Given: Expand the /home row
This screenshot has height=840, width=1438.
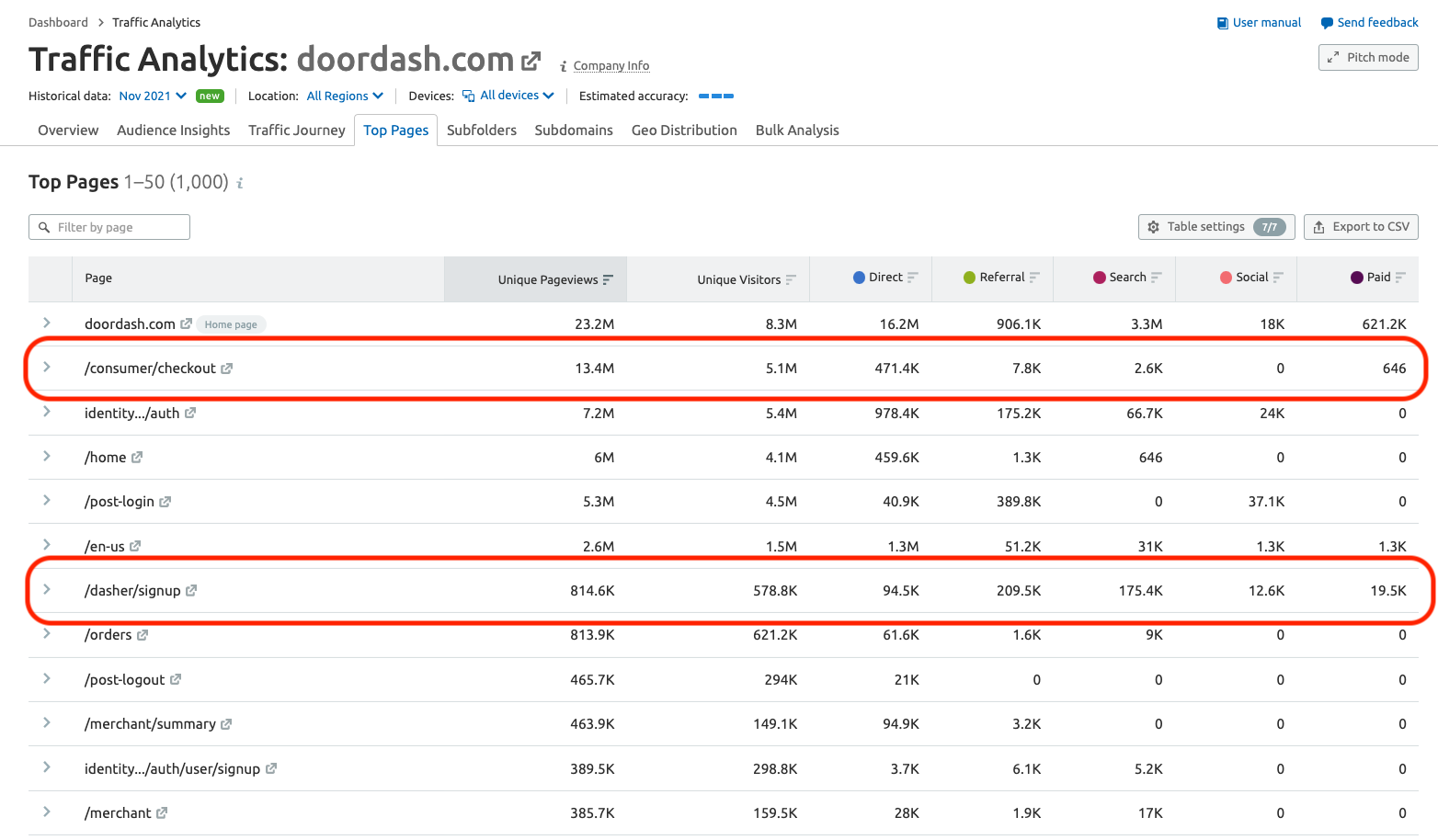Looking at the screenshot, I should (47, 456).
